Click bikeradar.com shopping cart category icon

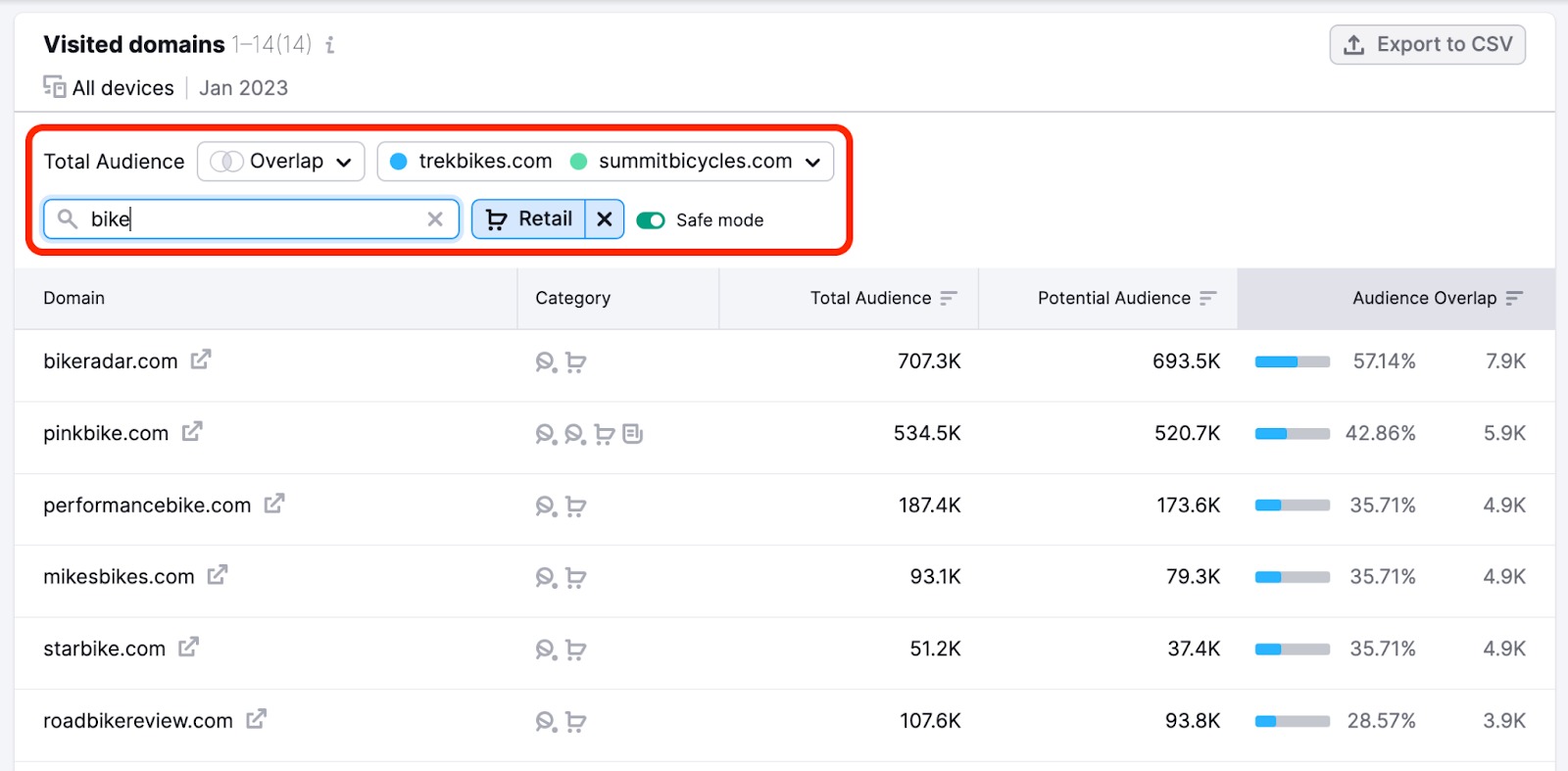click(x=576, y=362)
